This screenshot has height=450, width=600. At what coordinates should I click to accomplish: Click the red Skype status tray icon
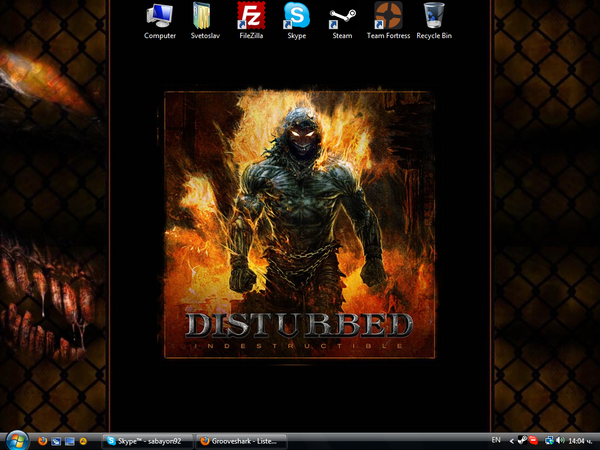(x=533, y=441)
